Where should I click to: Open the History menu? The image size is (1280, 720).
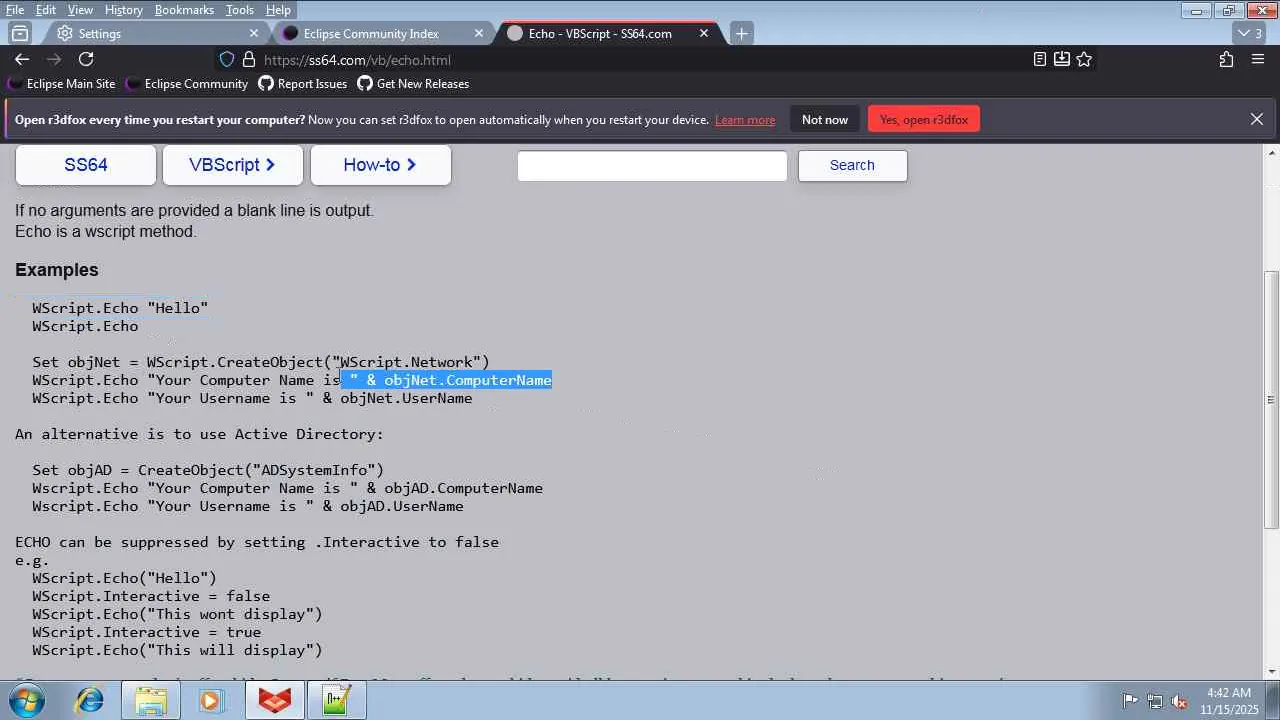(x=124, y=10)
